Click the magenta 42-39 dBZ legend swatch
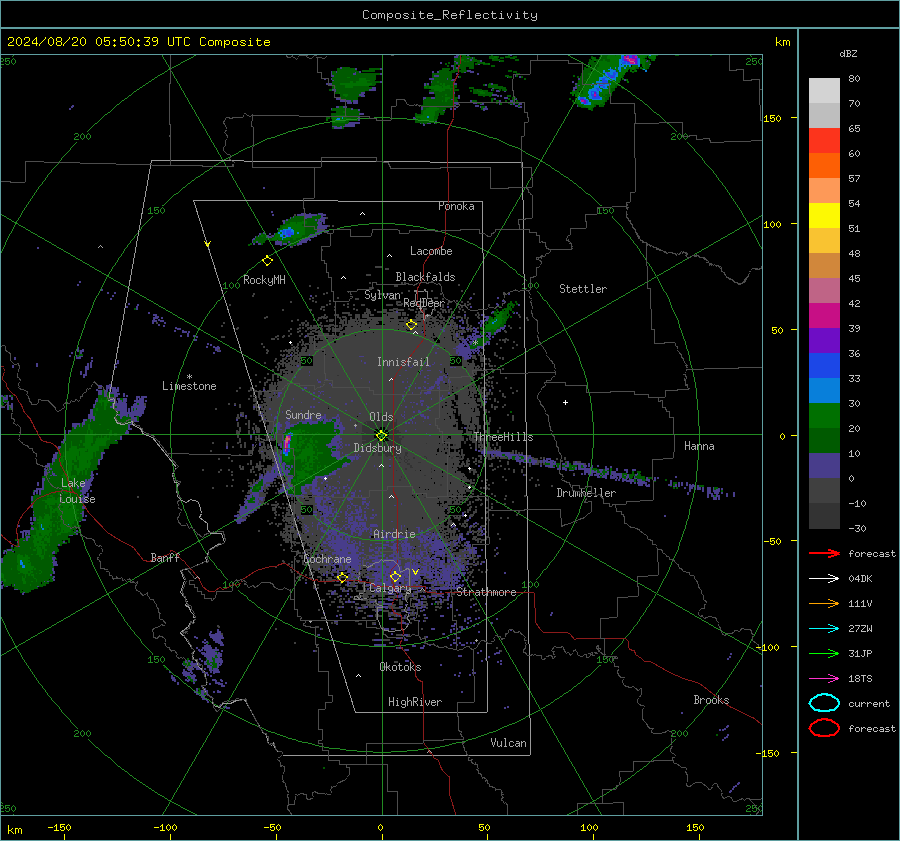Image resolution: width=900 pixels, height=841 pixels. (x=824, y=315)
